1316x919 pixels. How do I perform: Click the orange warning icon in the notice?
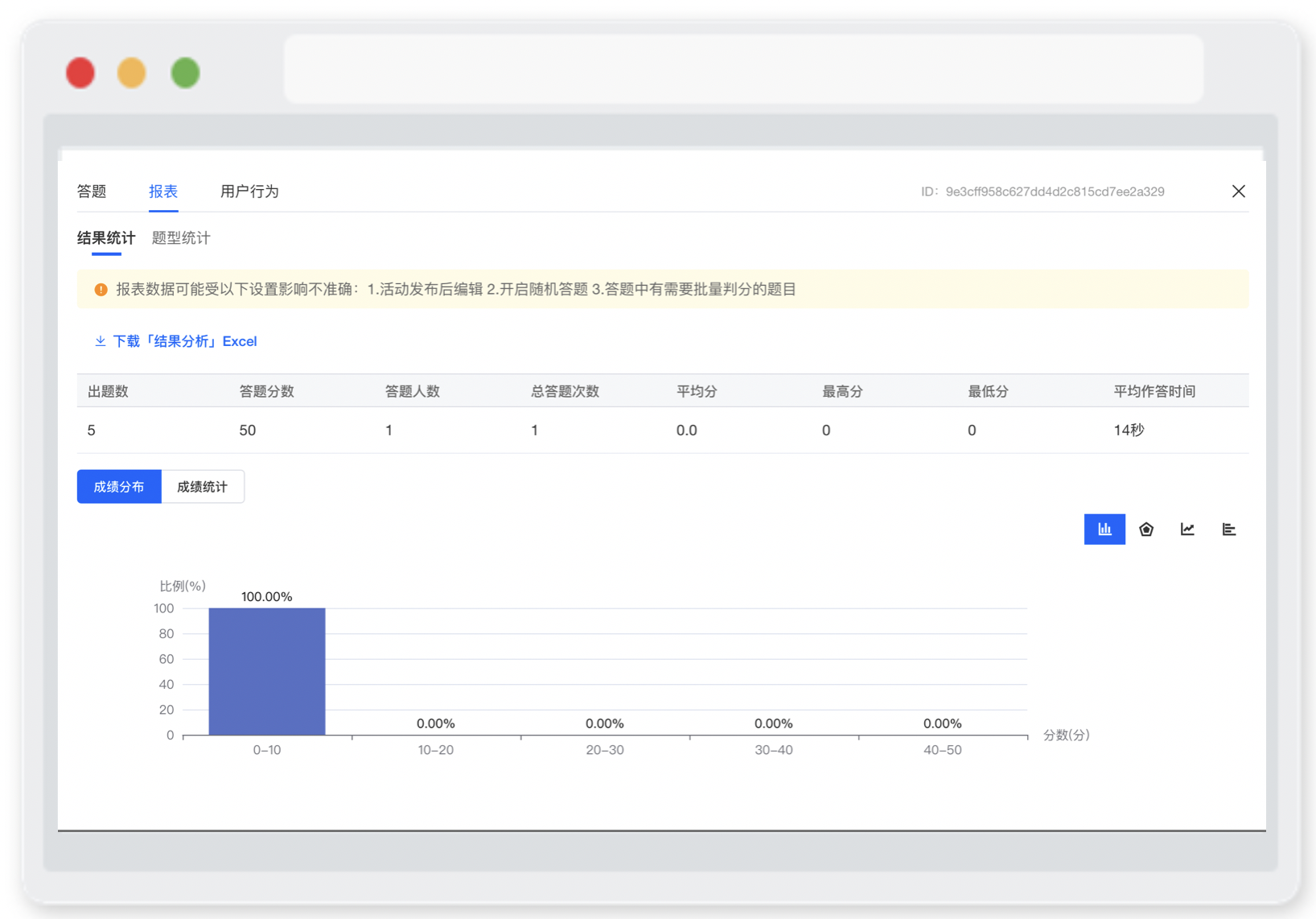tap(101, 290)
